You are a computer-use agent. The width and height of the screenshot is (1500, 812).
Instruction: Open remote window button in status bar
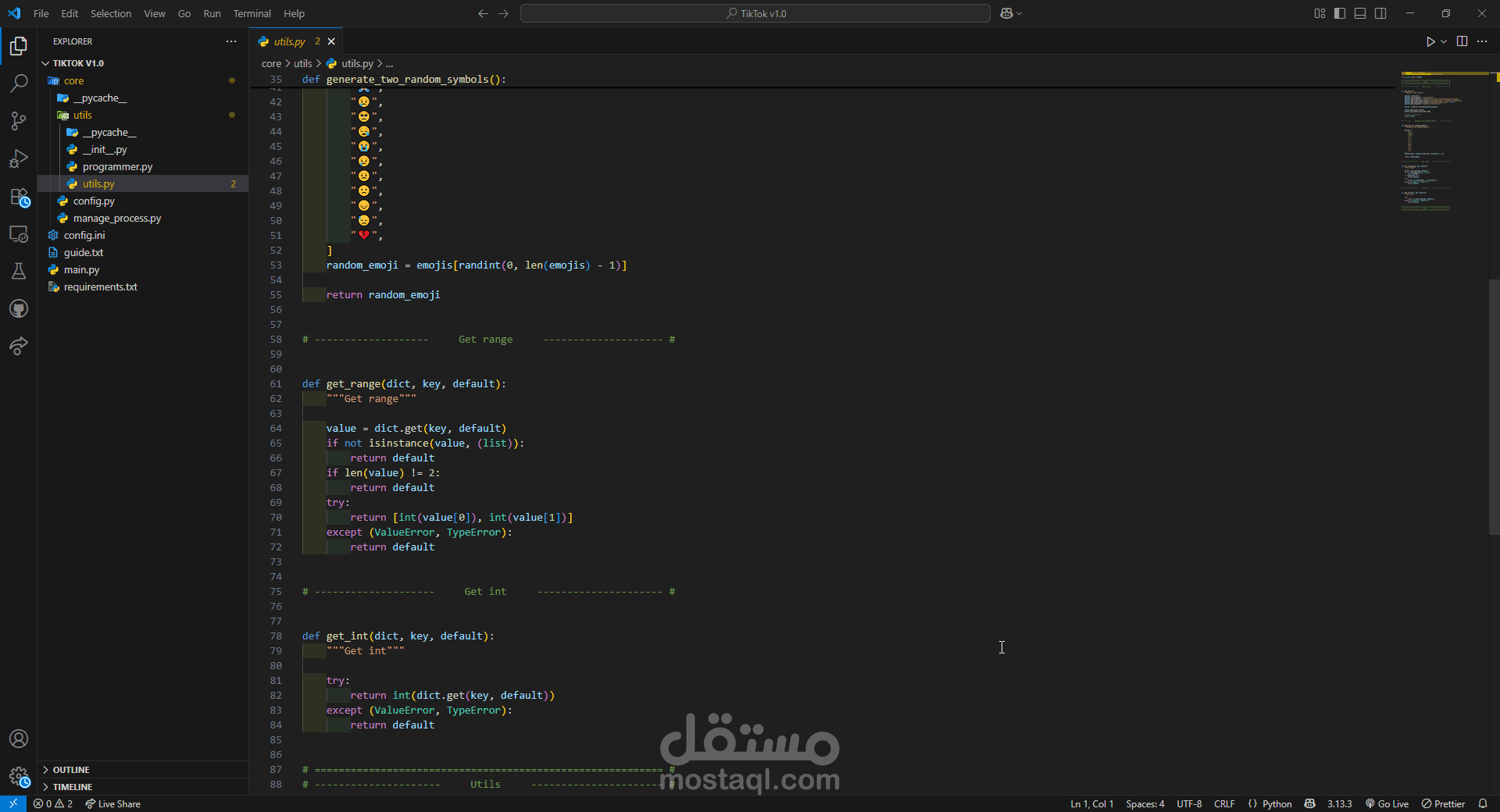coord(13,803)
